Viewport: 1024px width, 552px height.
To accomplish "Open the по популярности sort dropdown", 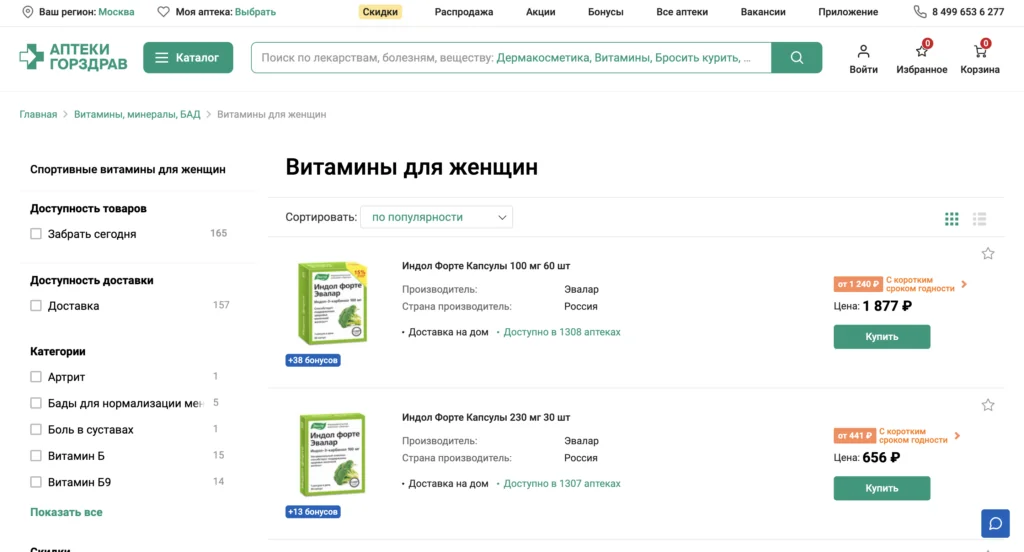I will tap(436, 217).
